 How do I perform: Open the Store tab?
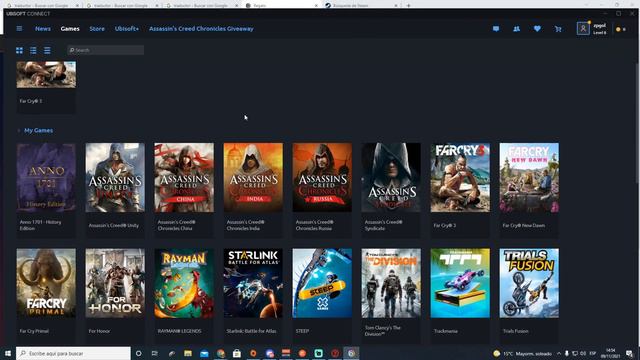click(97, 29)
